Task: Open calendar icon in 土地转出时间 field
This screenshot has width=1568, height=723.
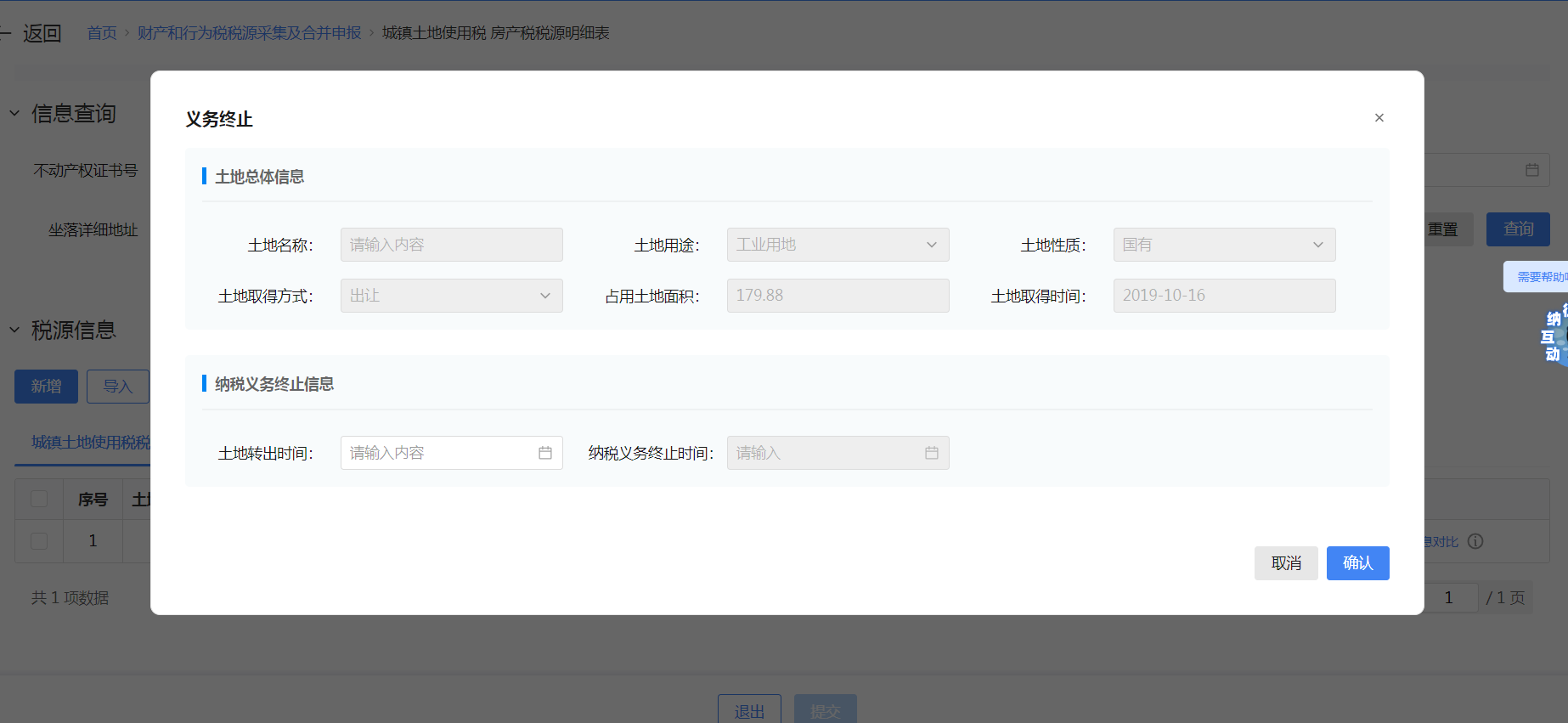Action: (x=544, y=453)
